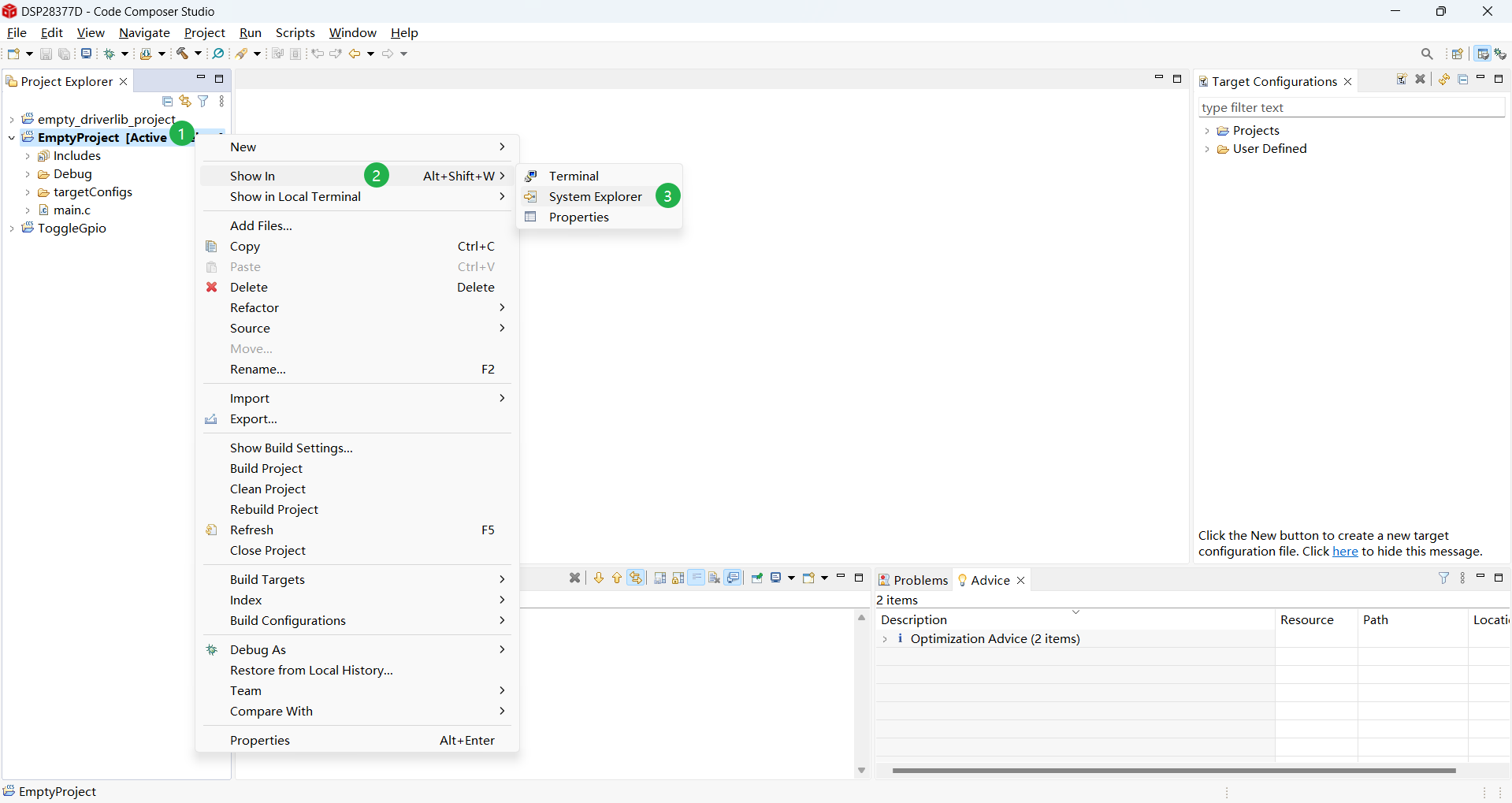
Task: Open the search magnifier in top toolbar
Action: pyautogui.click(x=1426, y=54)
